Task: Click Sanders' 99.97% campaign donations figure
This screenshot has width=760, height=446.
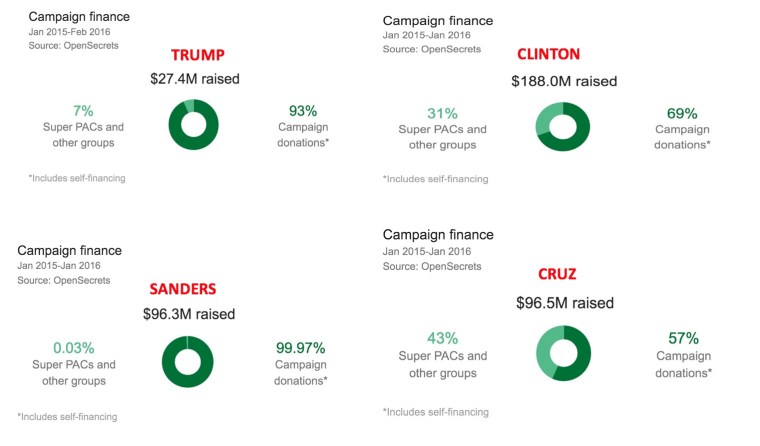Action: tap(302, 348)
